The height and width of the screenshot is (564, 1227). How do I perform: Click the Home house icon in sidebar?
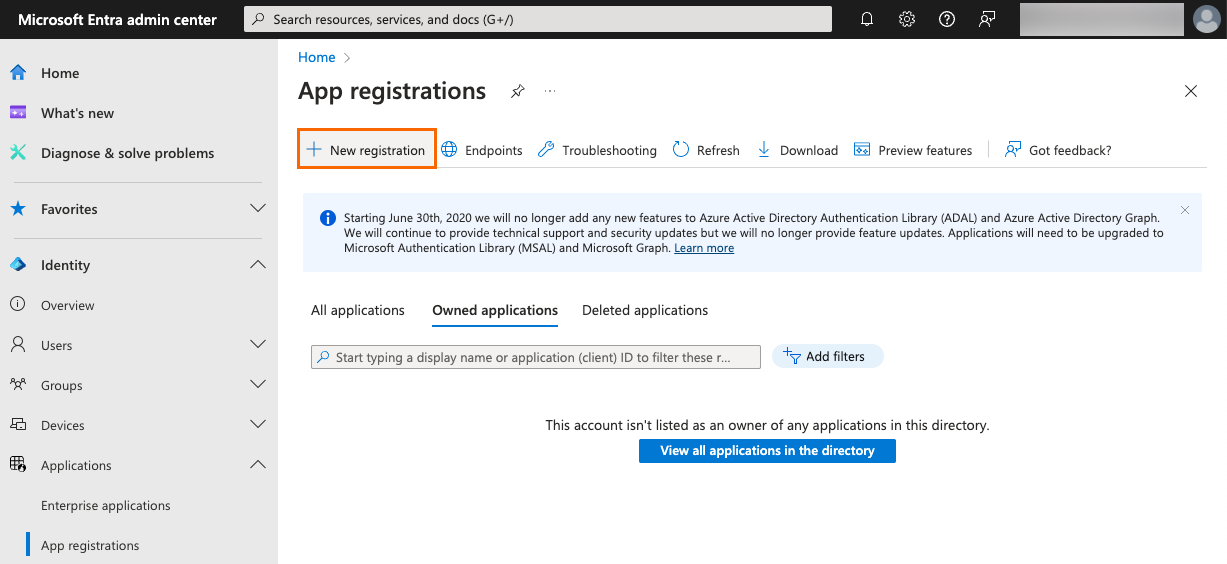pos(18,73)
